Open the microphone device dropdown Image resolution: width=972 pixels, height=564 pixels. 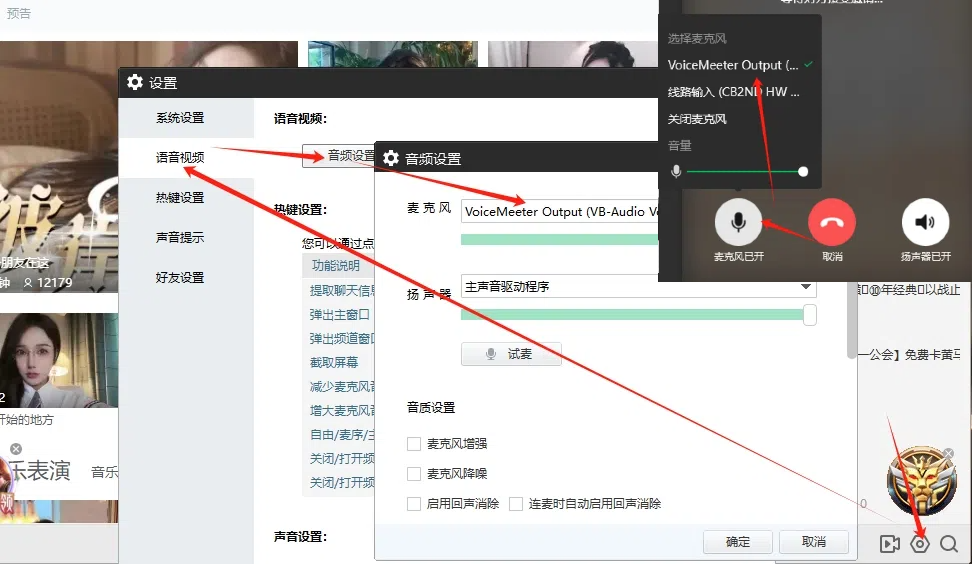[559, 211]
